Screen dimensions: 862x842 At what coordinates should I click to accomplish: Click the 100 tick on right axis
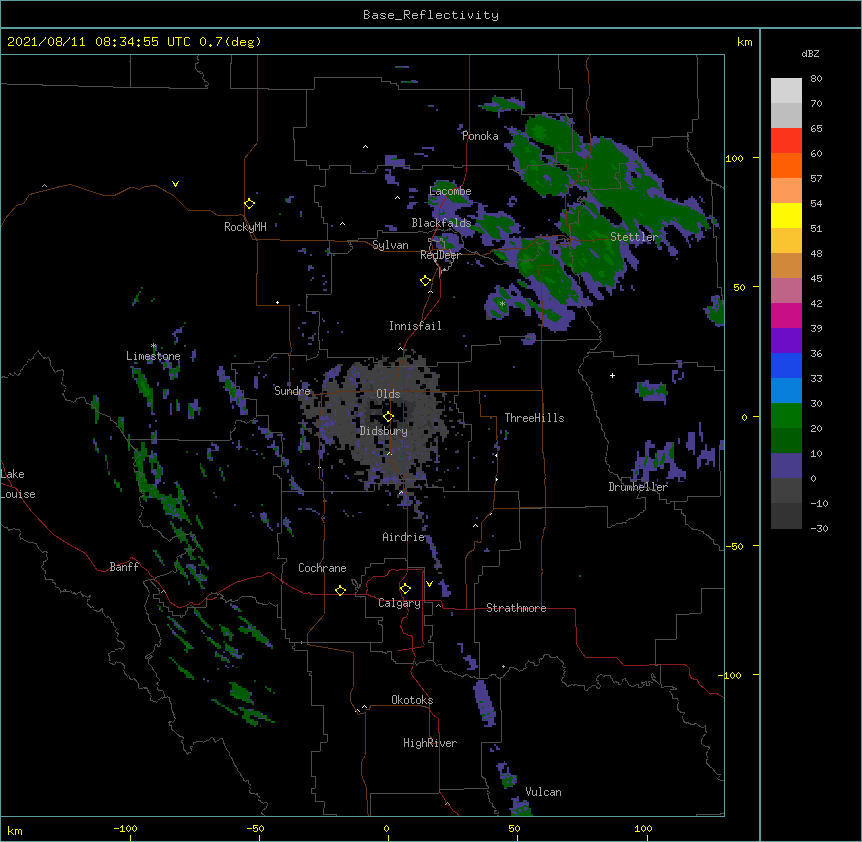click(x=734, y=158)
